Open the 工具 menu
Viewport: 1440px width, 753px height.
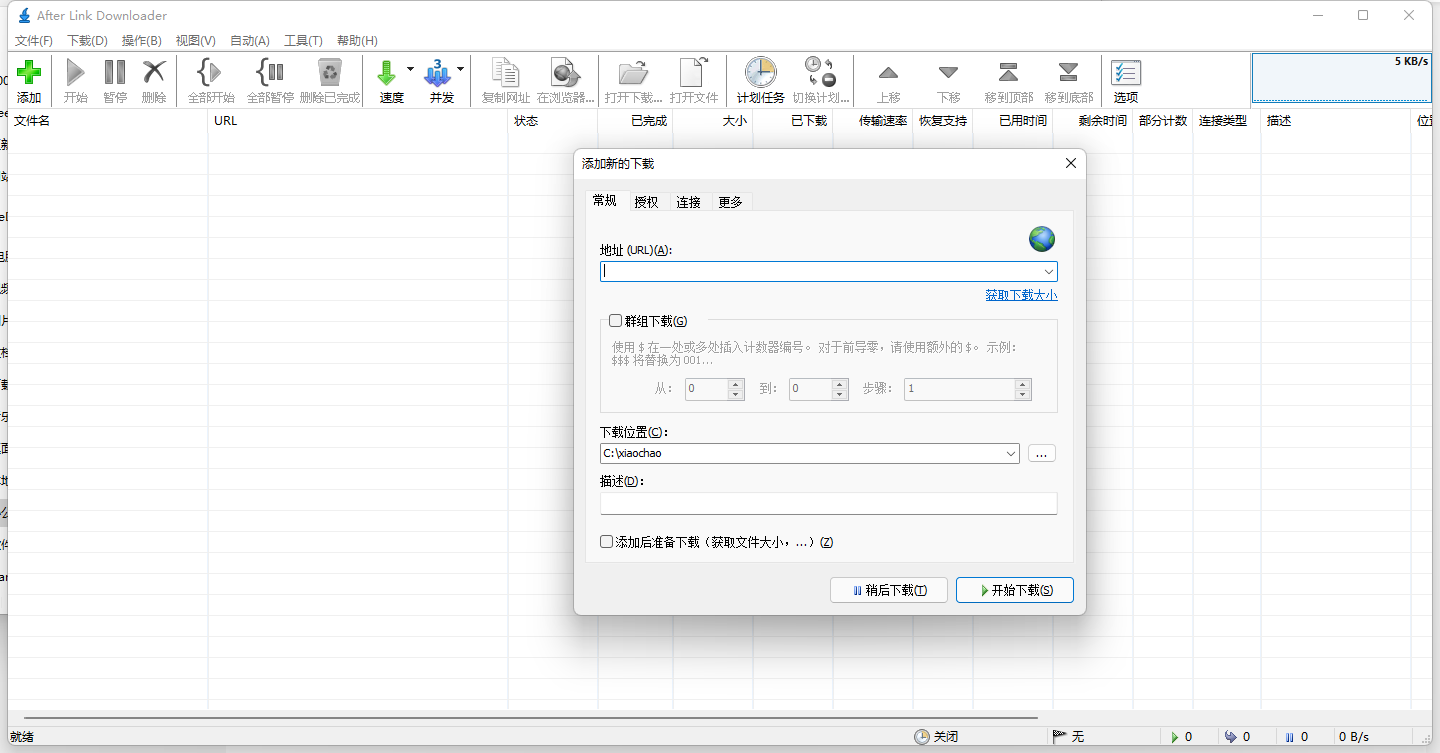pos(303,41)
